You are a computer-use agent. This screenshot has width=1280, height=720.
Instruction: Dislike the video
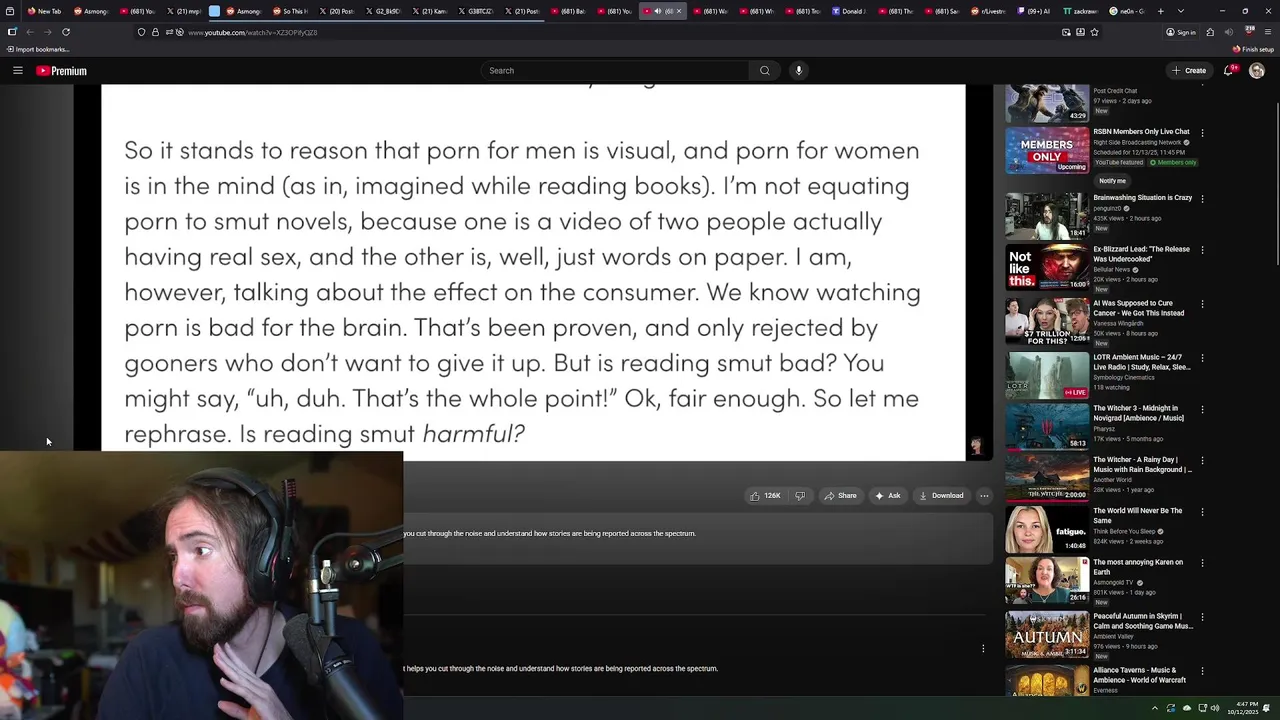click(x=799, y=496)
